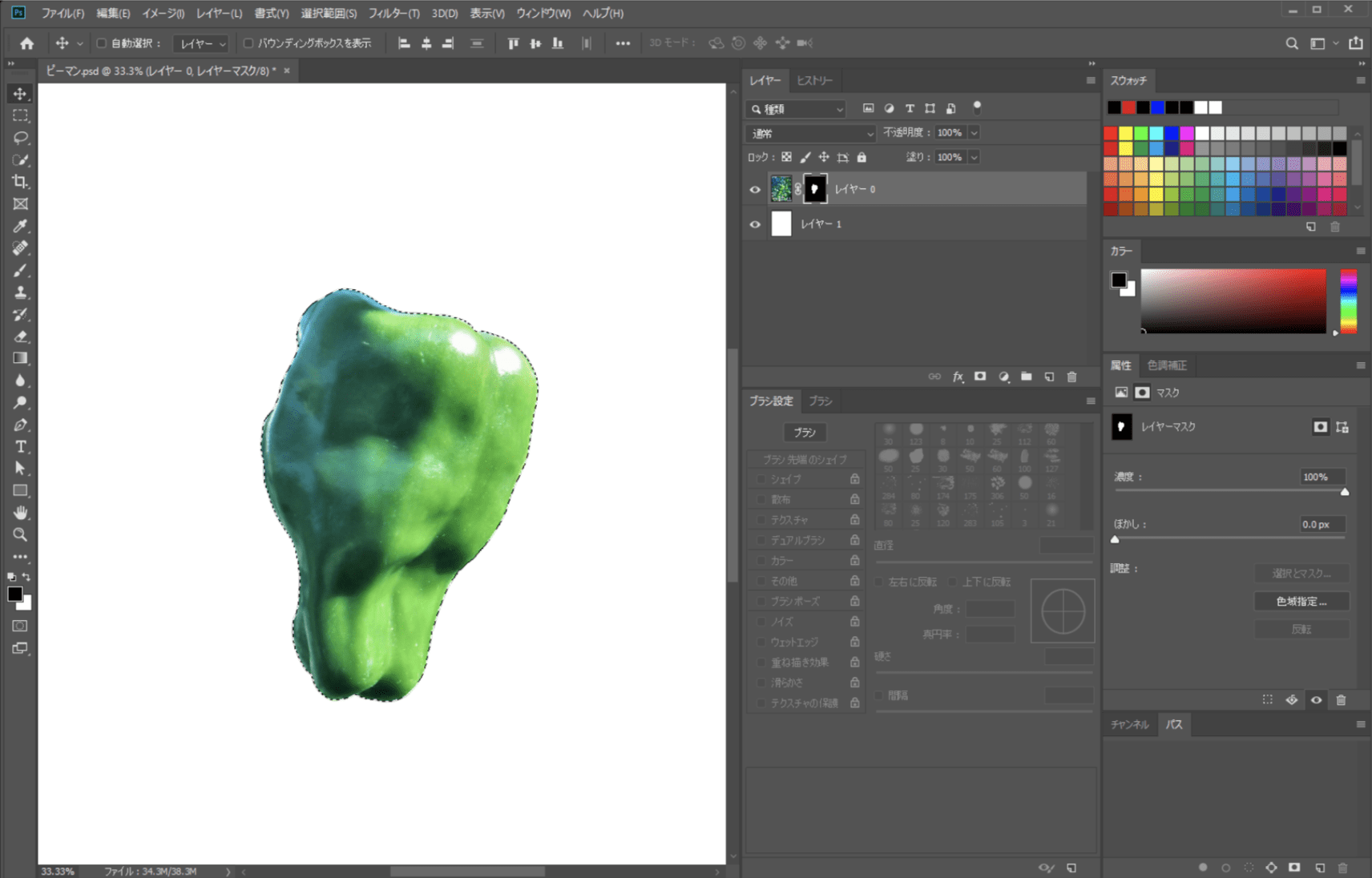Open the 通常 blend mode dropdown
Image resolution: width=1372 pixels, height=878 pixels.
(x=811, y=133)
